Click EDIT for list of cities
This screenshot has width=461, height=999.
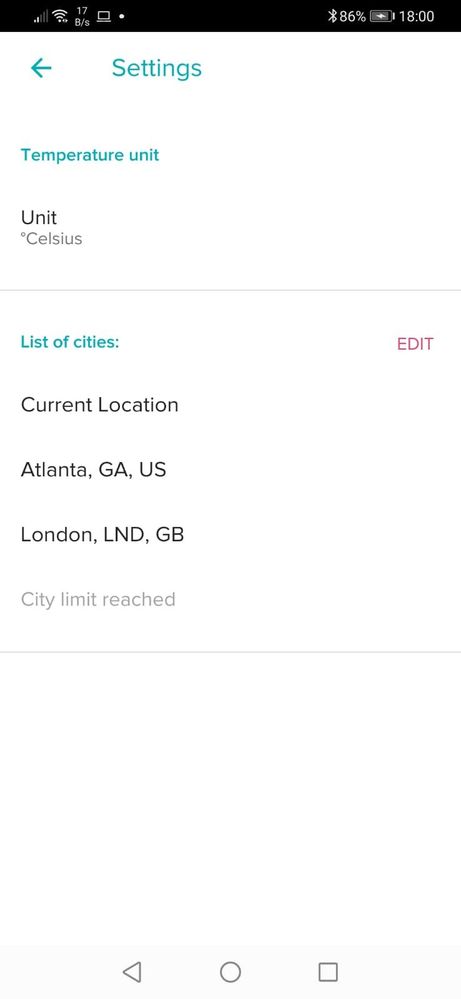(415, 344)
